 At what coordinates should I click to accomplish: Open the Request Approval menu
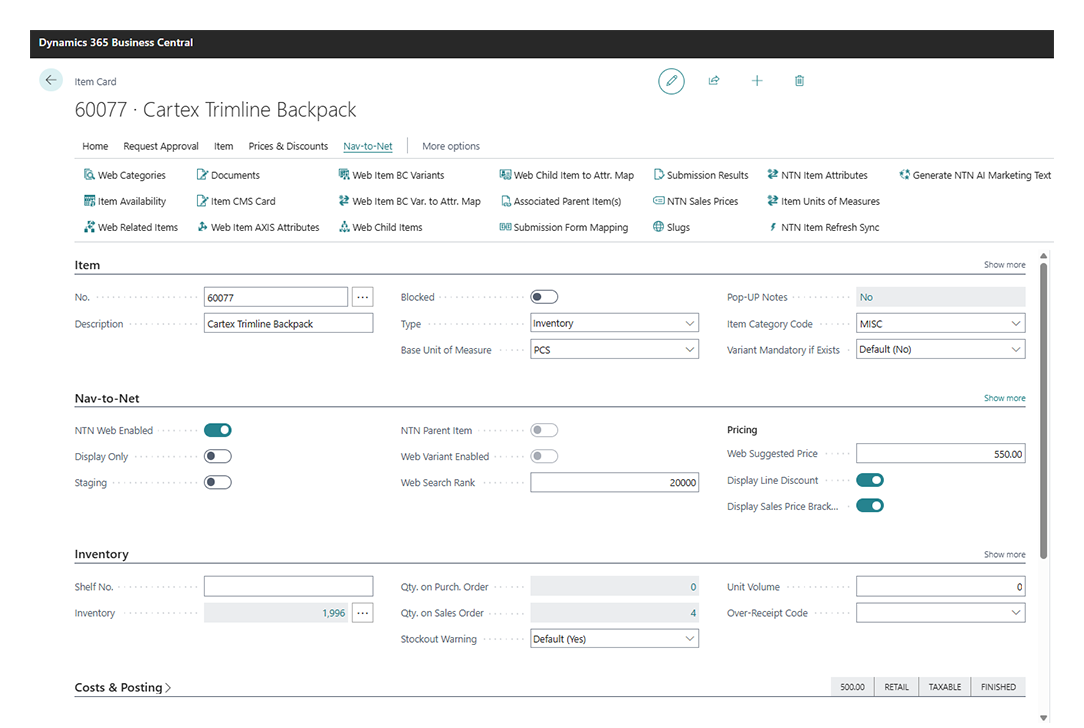161,146
